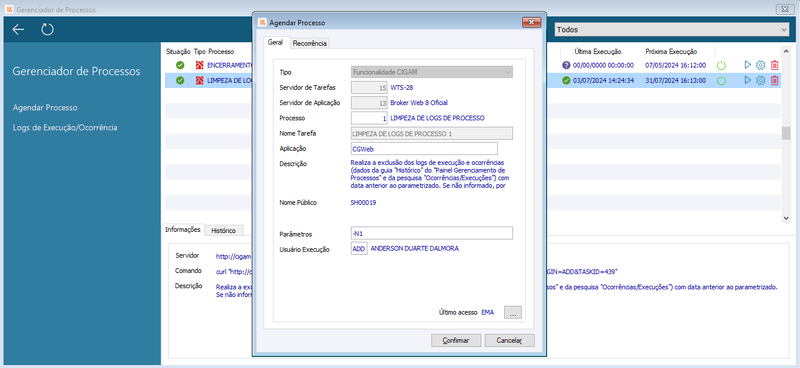The width and height of the screenshot is (800, 368).
Task: Click the Parâmetros field containing -N1
Action: pos(432,233)
